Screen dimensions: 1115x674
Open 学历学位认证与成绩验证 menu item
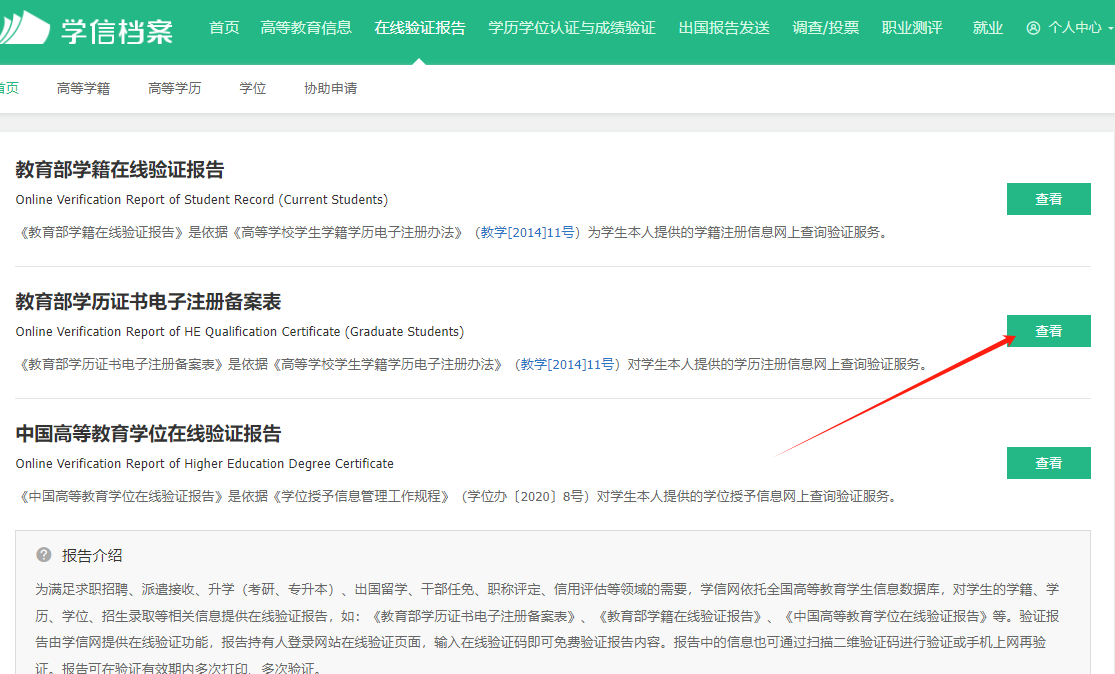pos(572,28)
